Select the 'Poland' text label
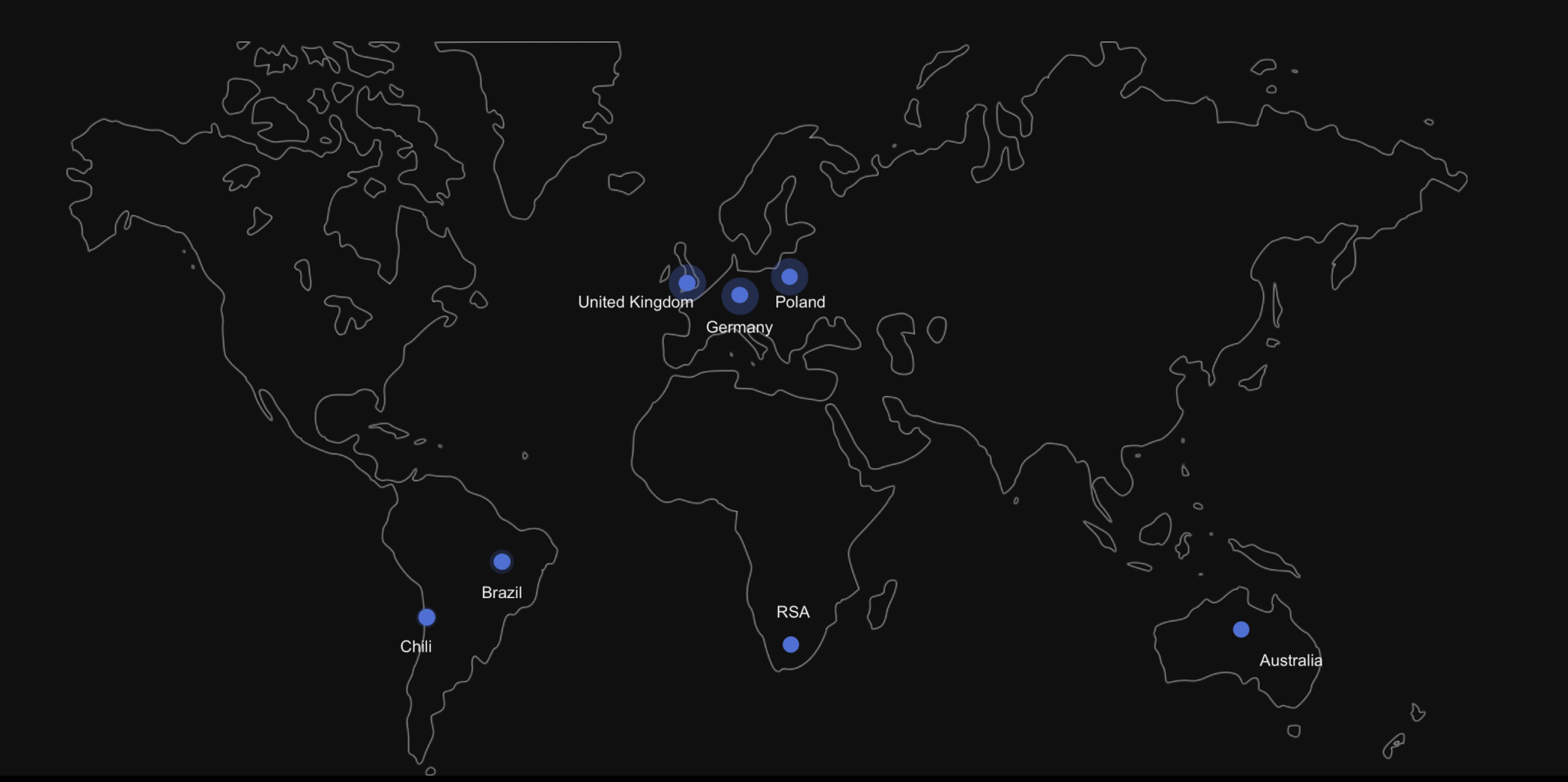The width and height of the screenshot is (1568, 782). pos(800,303)
